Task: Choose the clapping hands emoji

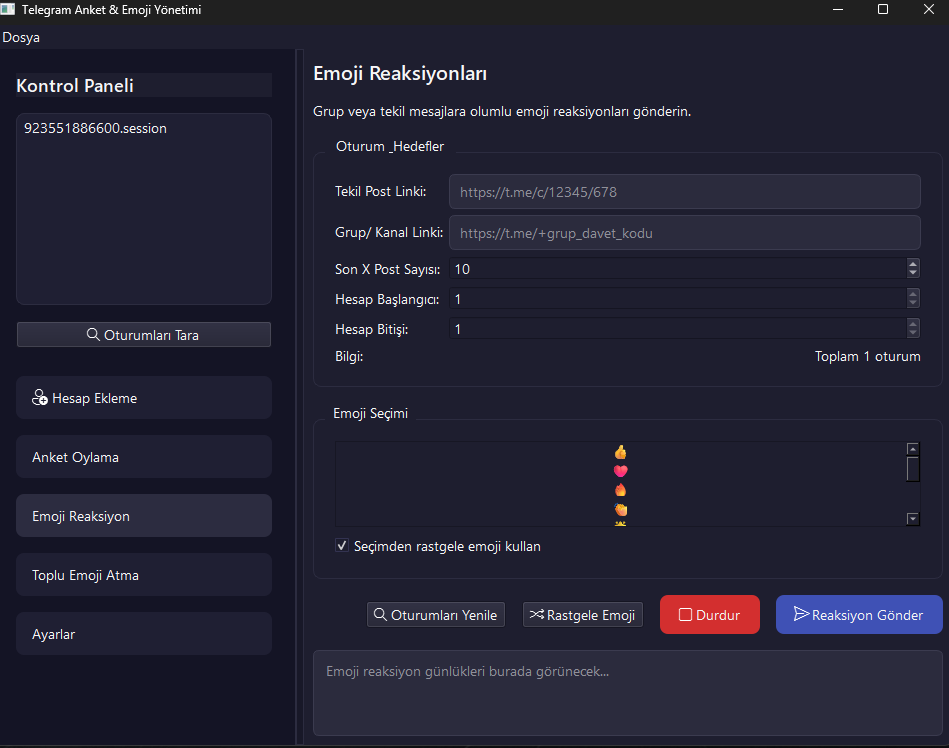Action: click(620, 509)
